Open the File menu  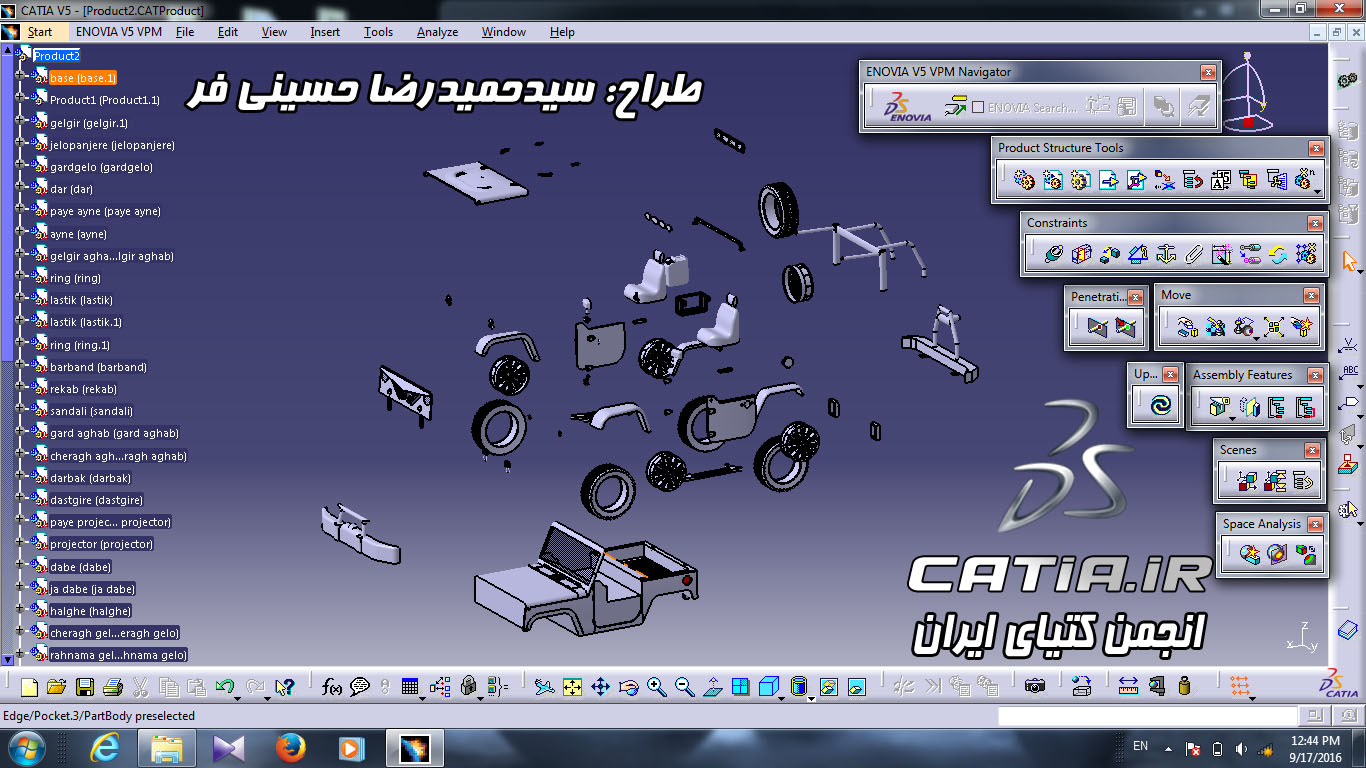tap(185, 32)
